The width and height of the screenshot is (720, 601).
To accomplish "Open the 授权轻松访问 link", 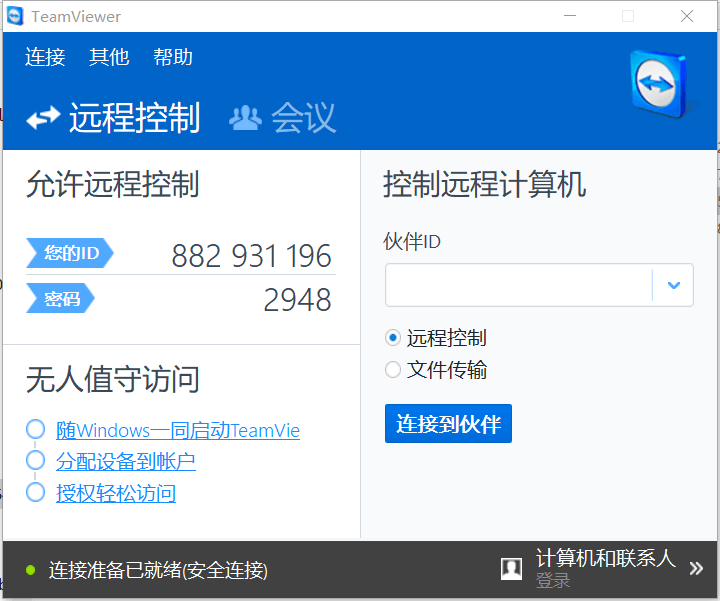I will point(116,494).
